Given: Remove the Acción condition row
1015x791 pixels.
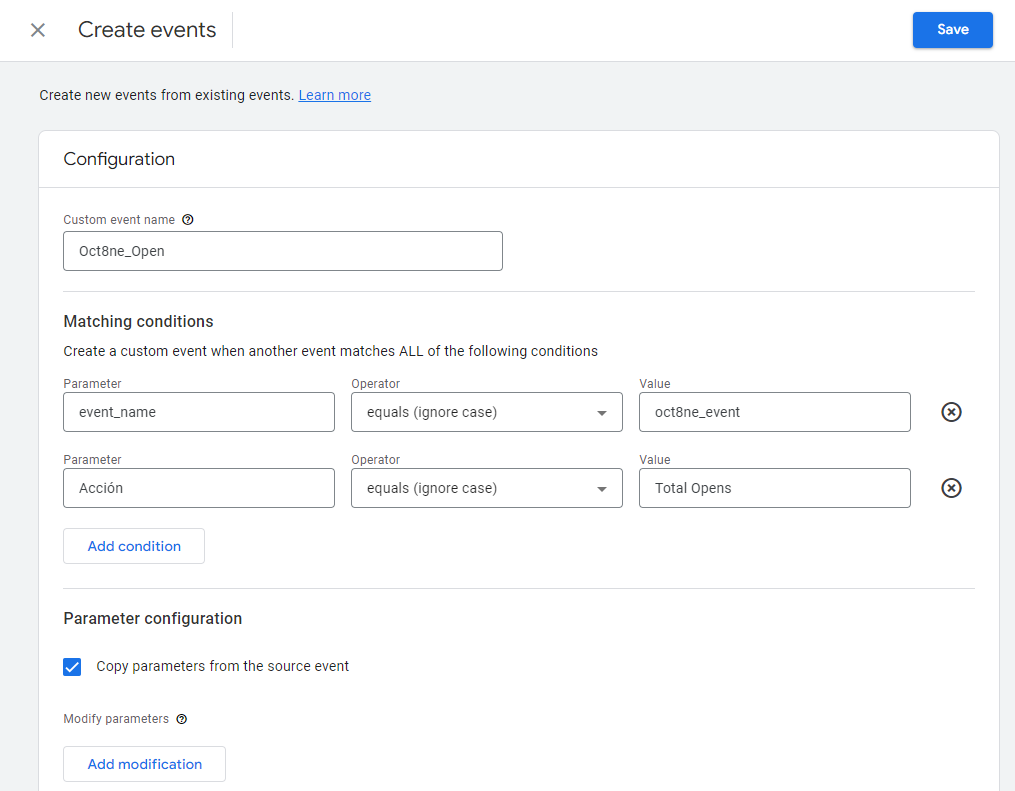Looking at the screenshot, I should click(951, 488).
